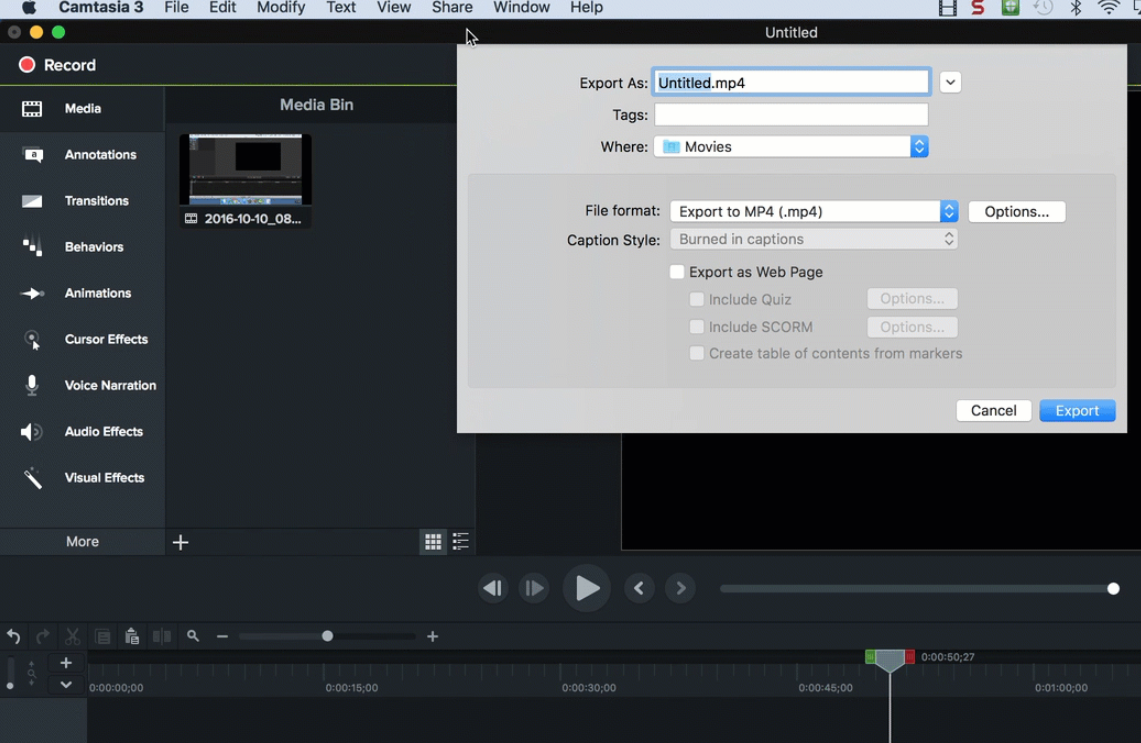Image resolution: width=1141 pixels, height=743 pixels.
Task: Click the Redo icon in timeline toolbar
Action: pos(43,637)
